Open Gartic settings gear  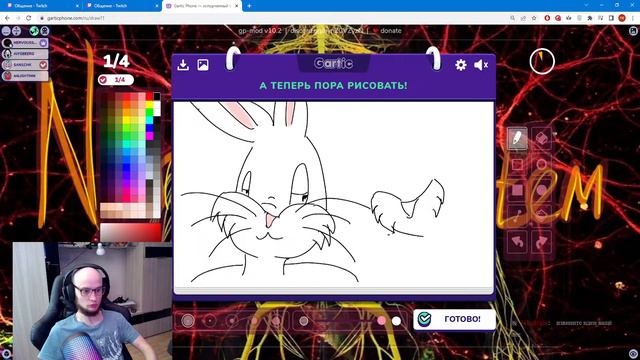coord(461,65)
